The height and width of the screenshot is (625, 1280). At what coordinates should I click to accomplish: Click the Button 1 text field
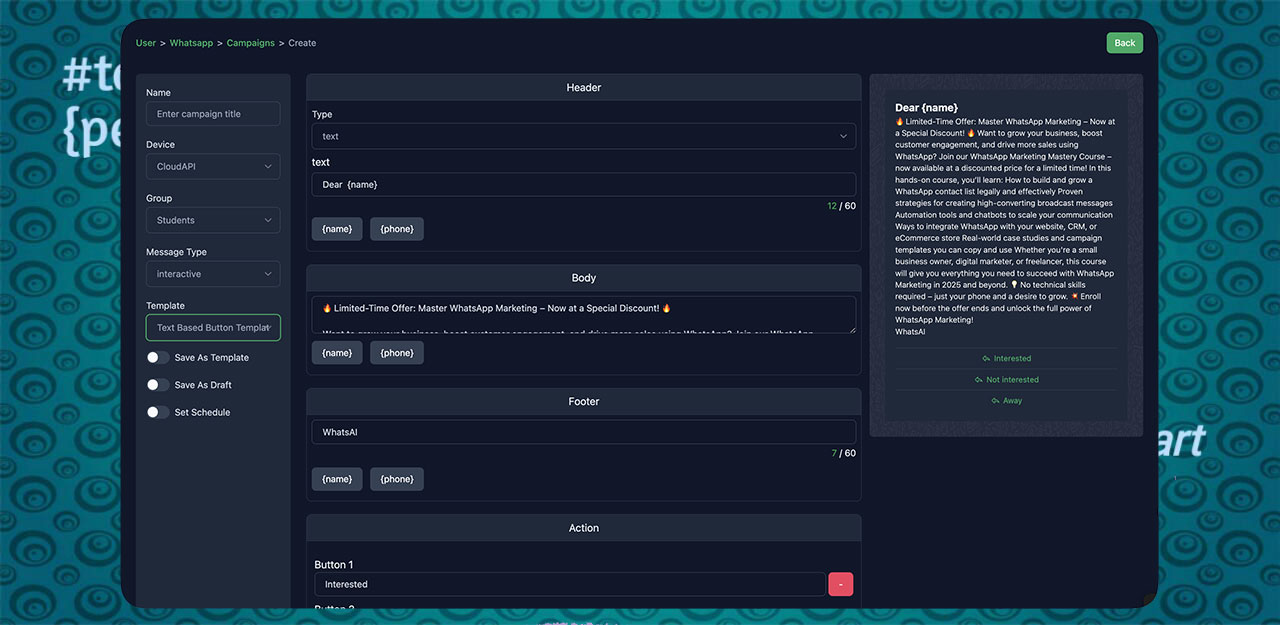pos(569,584)
